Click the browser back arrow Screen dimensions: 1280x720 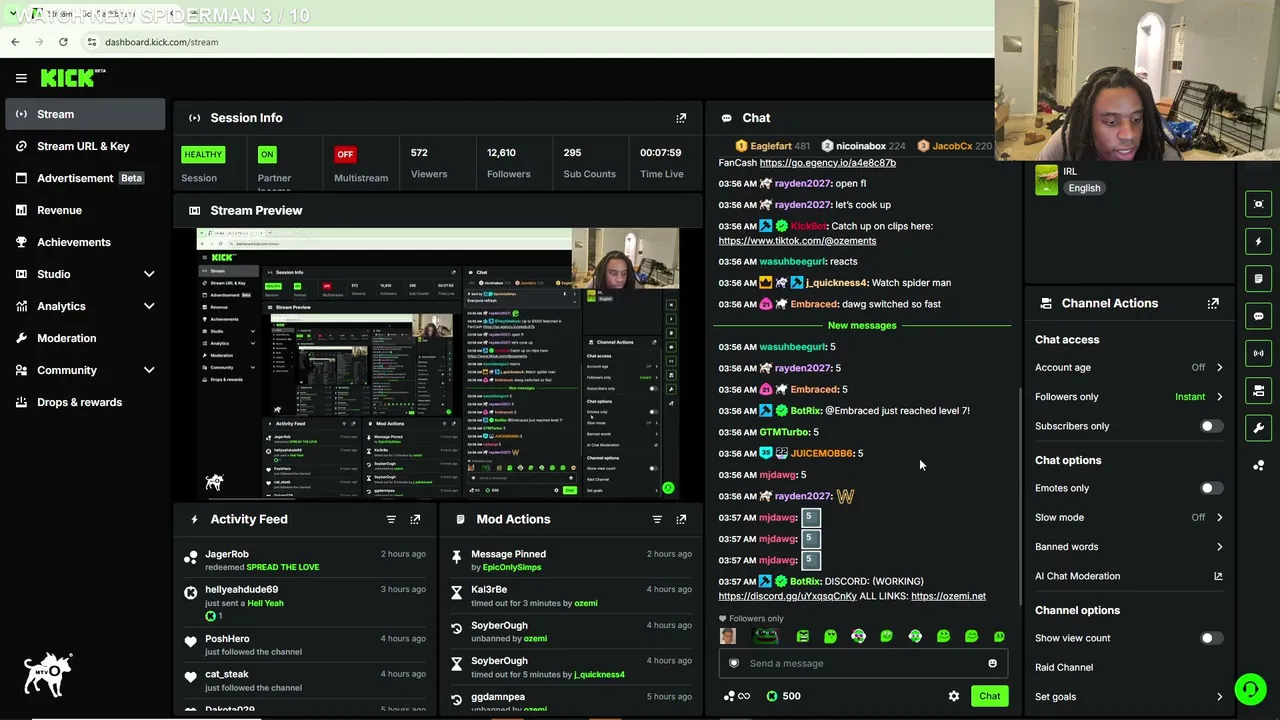(x=15, y=42)
